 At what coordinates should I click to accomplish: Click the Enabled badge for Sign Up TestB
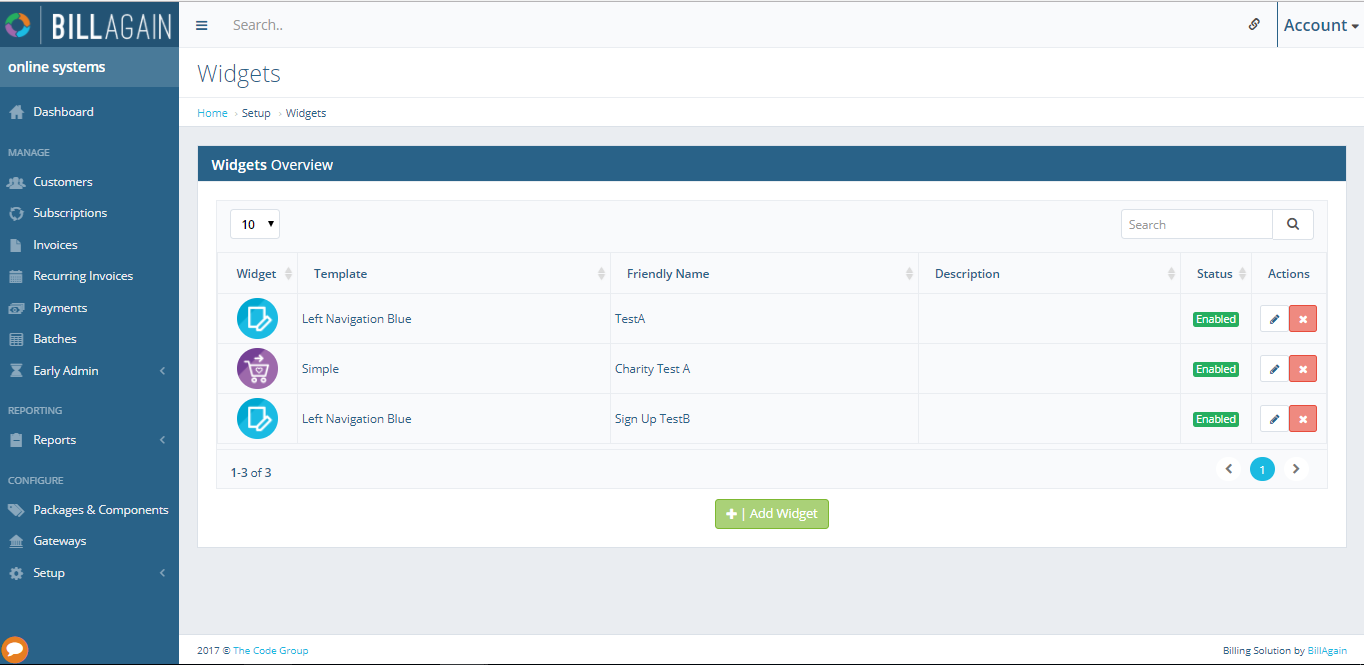tap(1216, 419)
